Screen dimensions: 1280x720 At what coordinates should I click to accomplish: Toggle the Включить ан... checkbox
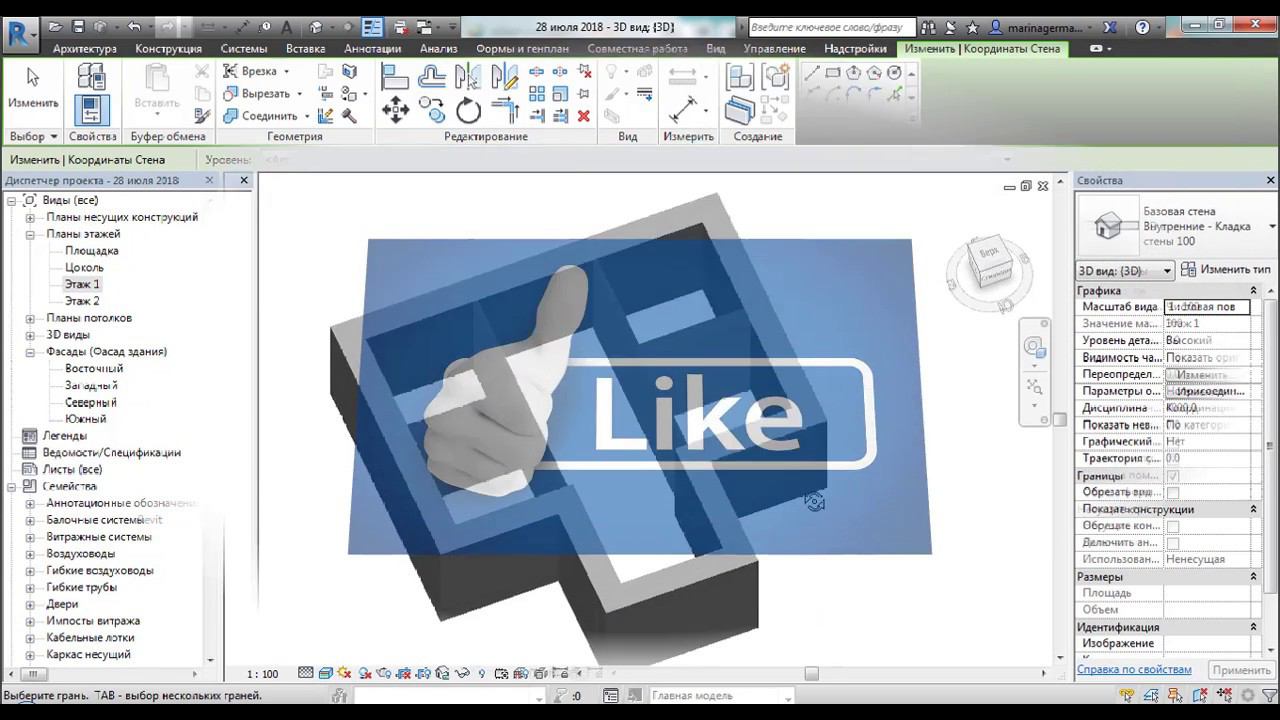click(1173, 544)
